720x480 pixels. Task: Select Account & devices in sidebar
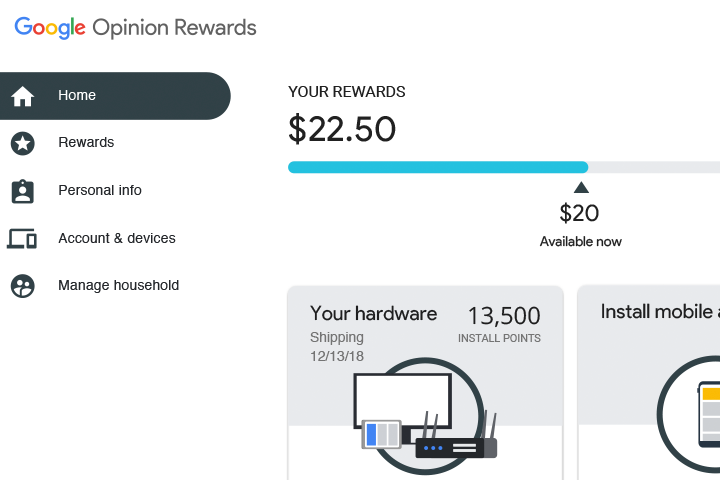click(117, 239)
